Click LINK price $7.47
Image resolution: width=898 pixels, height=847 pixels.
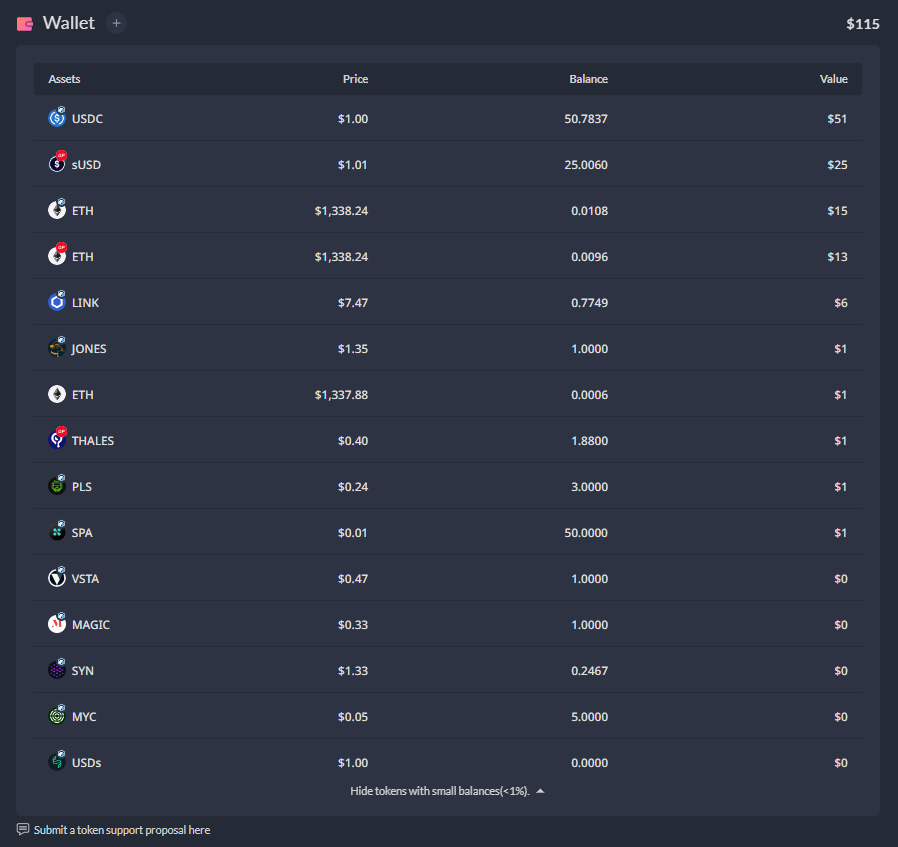(353, 303)
